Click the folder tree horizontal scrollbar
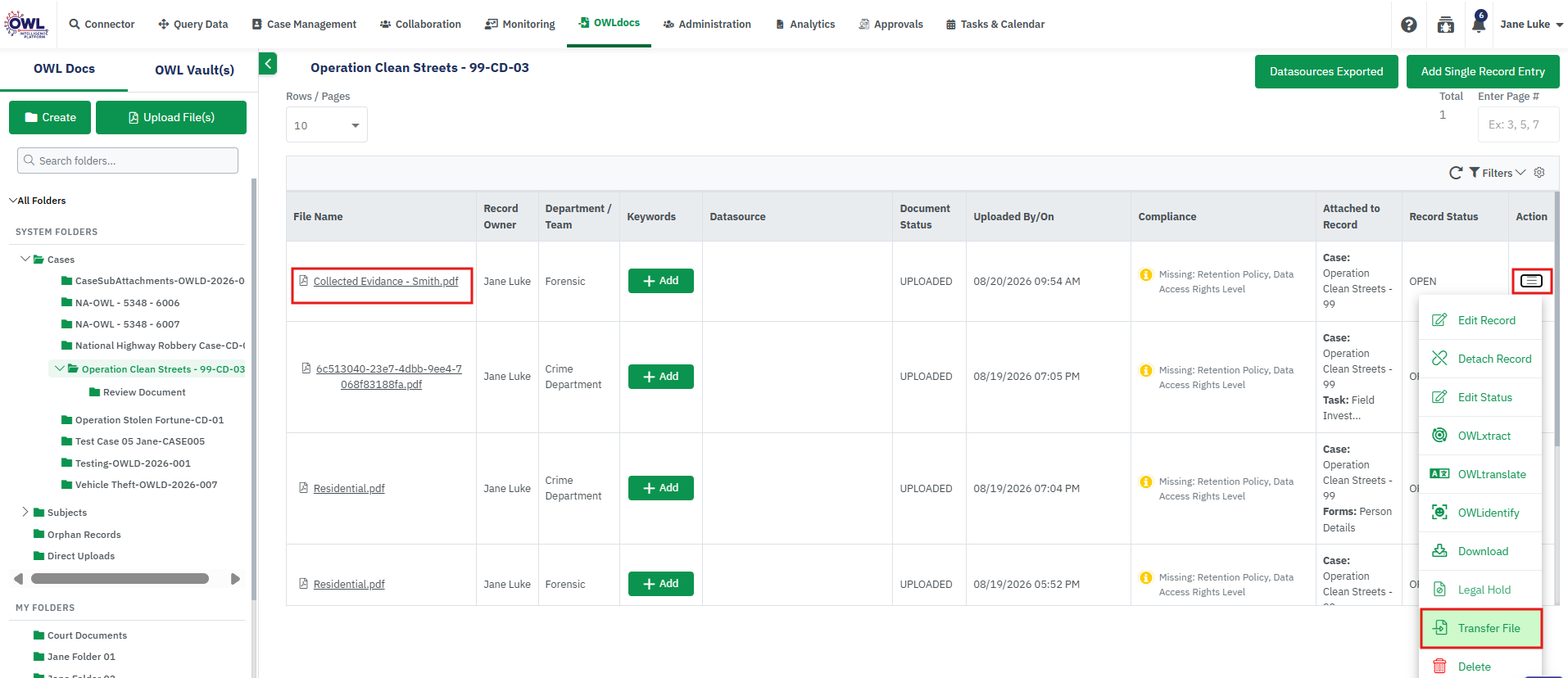This screenshot has height=678, width=1568. tap(120, 579)
